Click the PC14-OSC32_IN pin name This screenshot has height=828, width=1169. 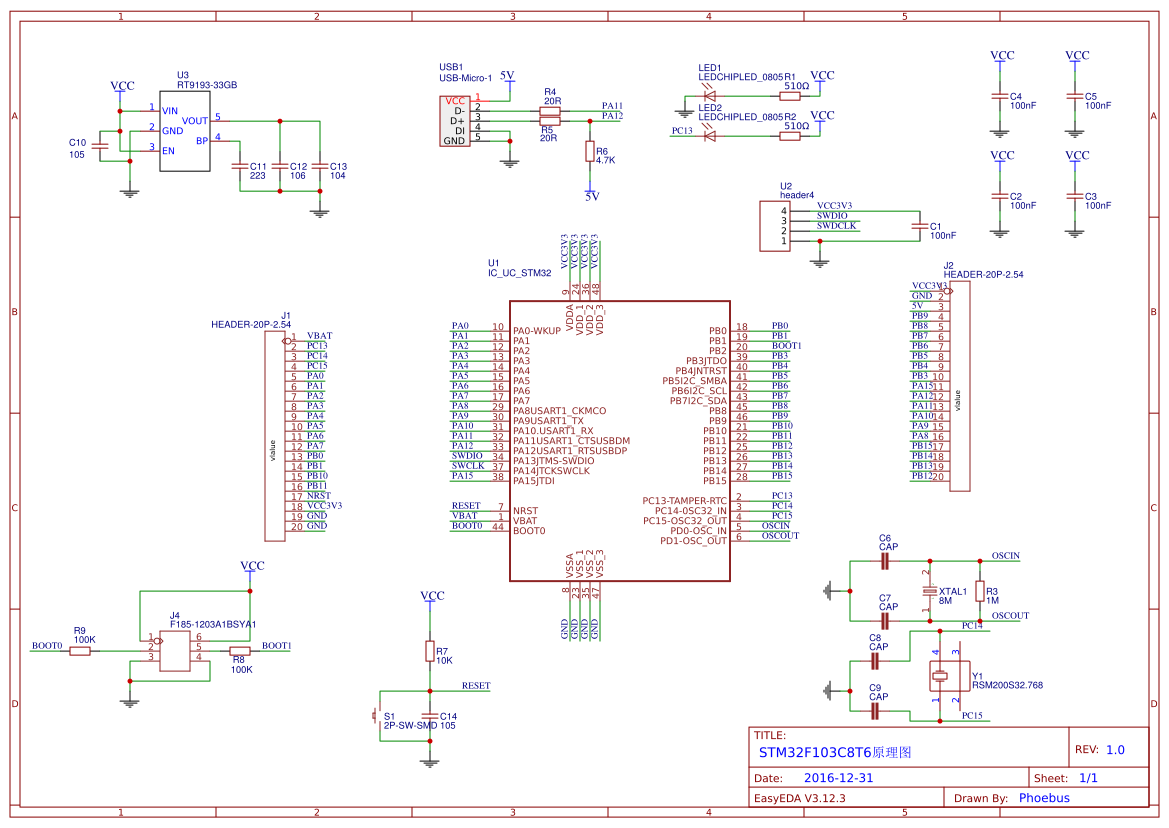(x=690, y=511)
